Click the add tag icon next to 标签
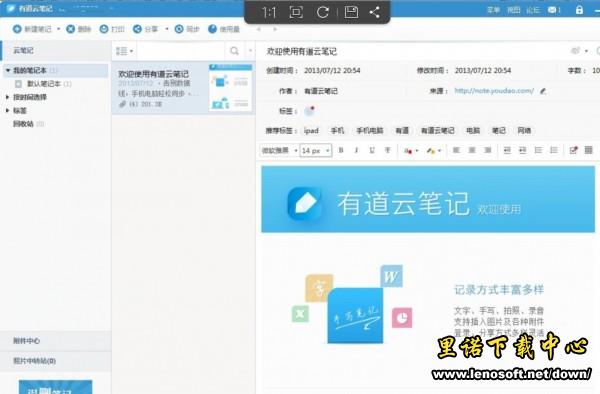Image resolution: width=600 pixels, height=394 pixels. coord(309,111)
